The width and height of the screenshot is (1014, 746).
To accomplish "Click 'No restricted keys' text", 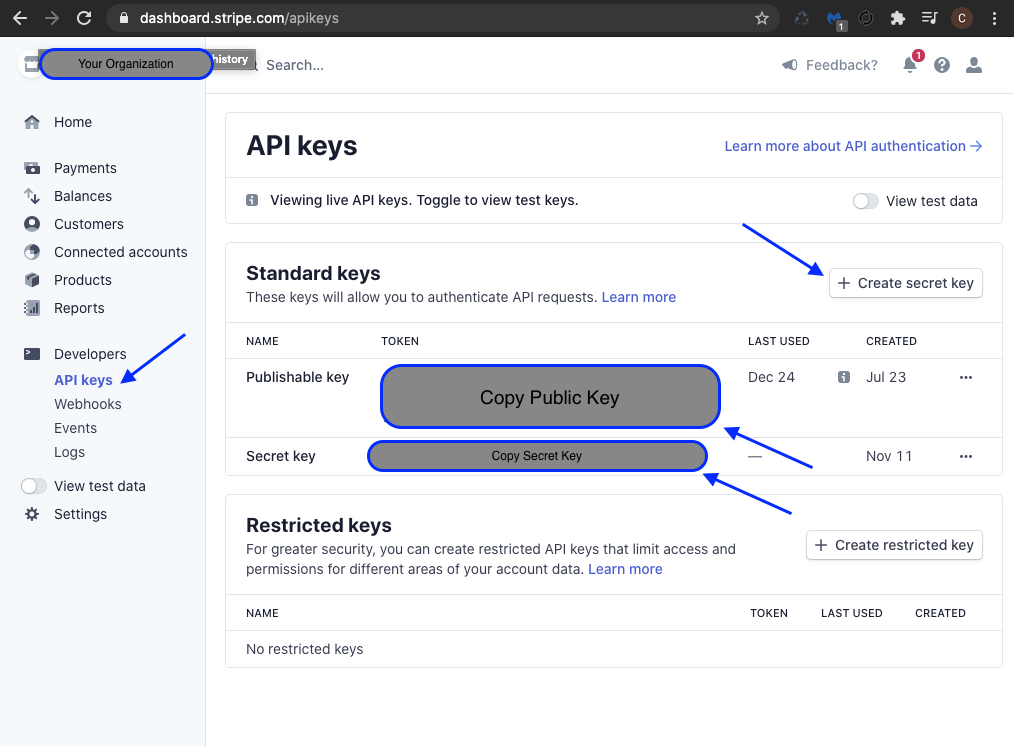I will click(305, 649).
